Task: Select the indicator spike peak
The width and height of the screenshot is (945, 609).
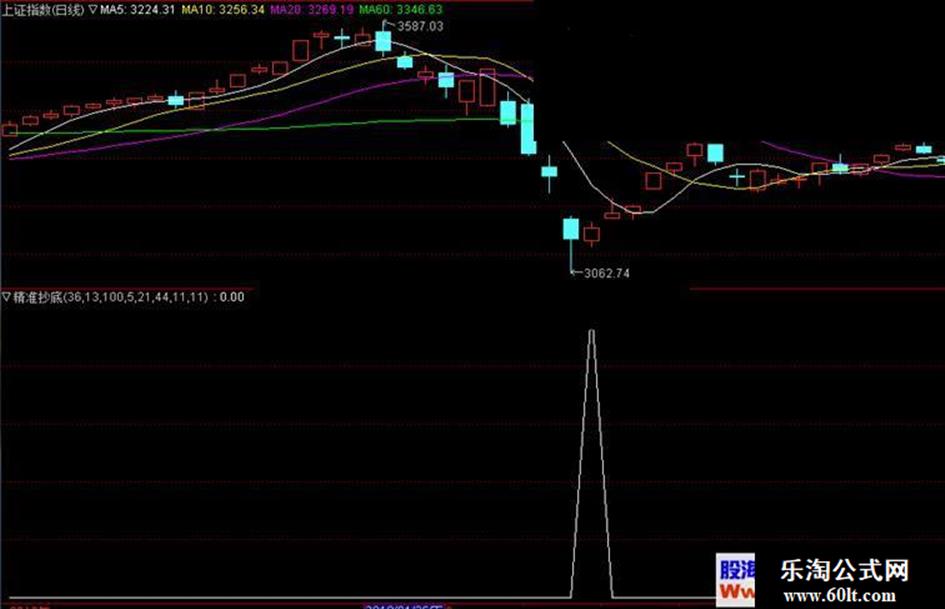Action: [592, 330]
